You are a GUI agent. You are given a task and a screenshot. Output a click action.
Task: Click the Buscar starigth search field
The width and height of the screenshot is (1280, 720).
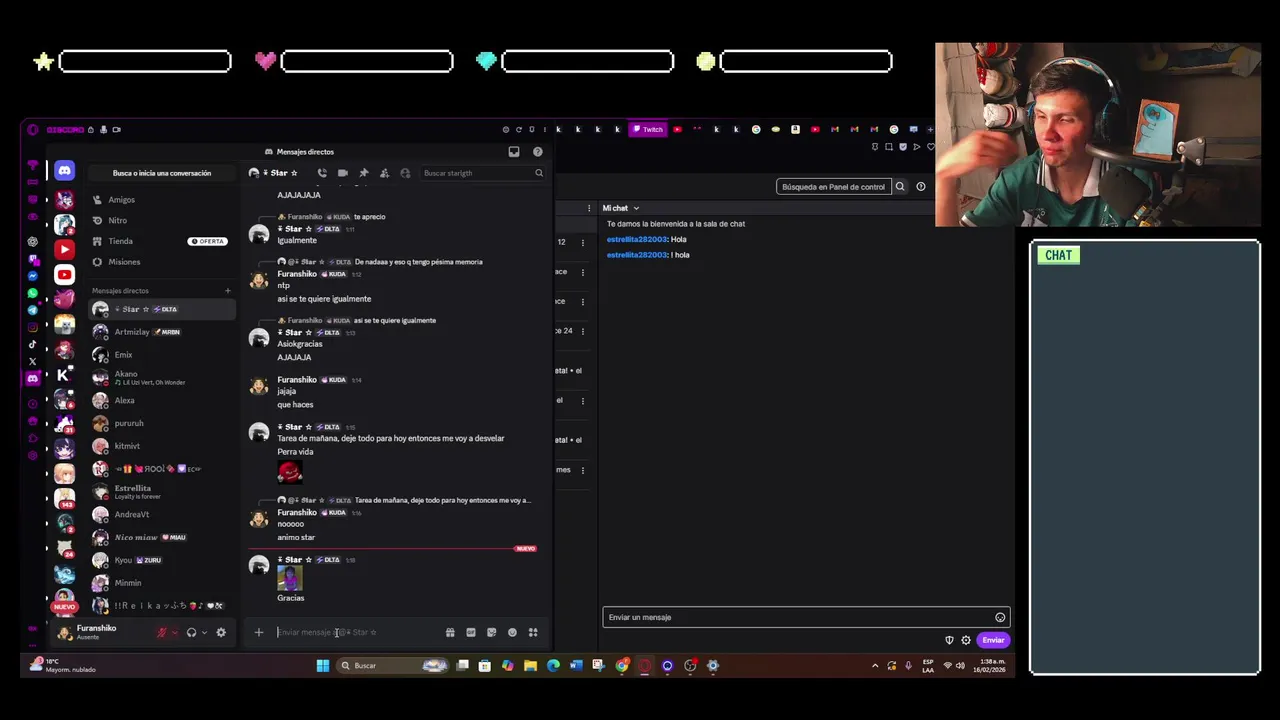coord(482,173)
